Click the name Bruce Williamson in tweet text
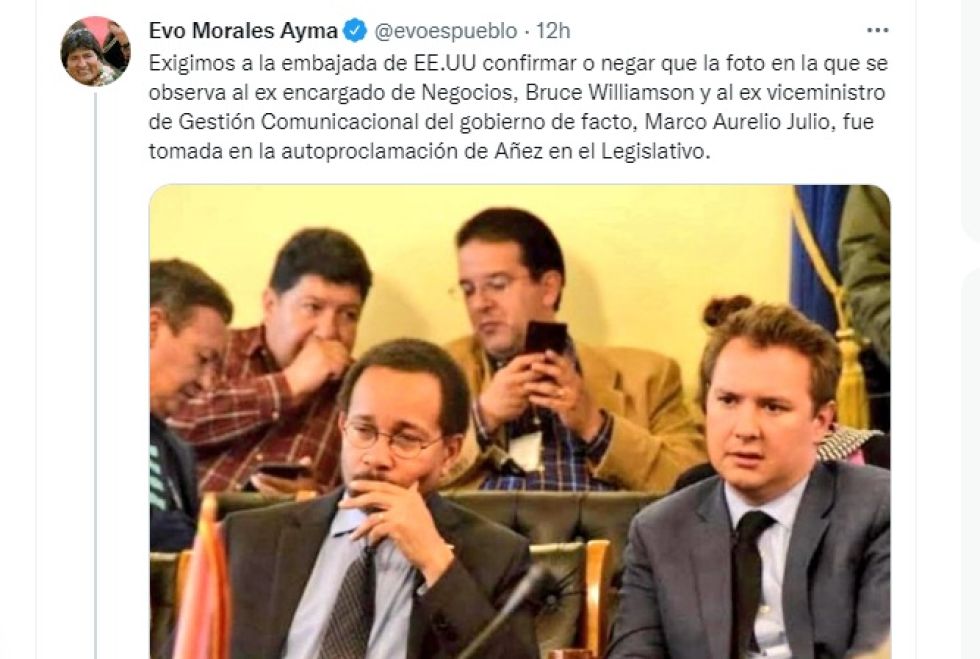Screen dimensions: 980x659 (x=609, y=92)
